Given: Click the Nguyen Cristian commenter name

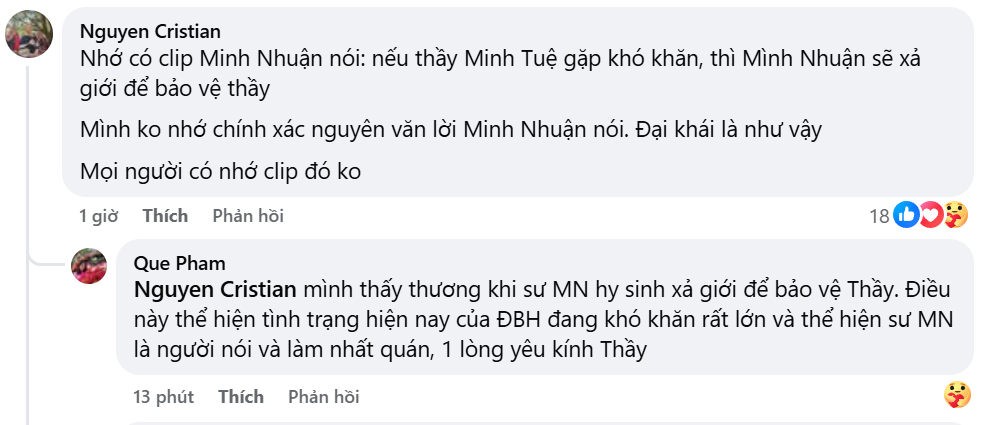Looking at the screenshot, I should point(151,31).
